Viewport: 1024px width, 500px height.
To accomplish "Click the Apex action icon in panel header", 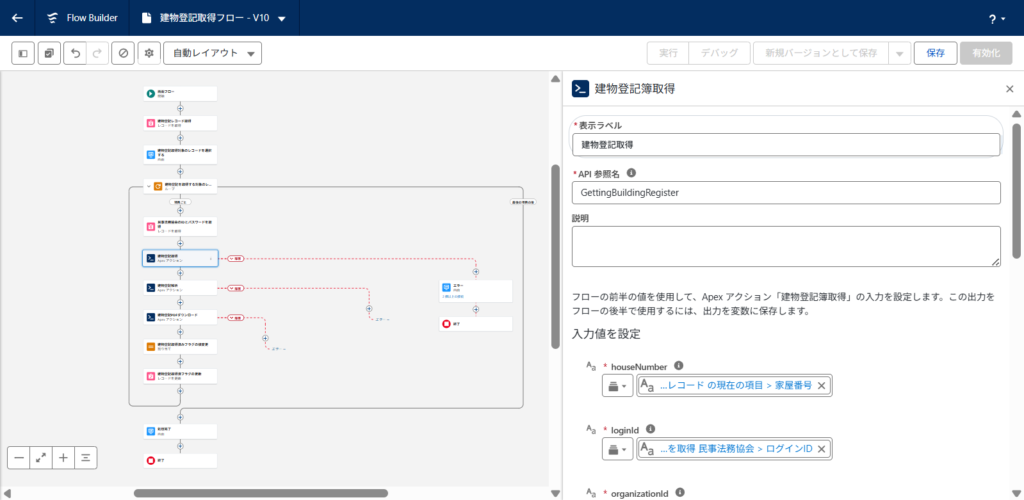I will click(x=580, y=89).
